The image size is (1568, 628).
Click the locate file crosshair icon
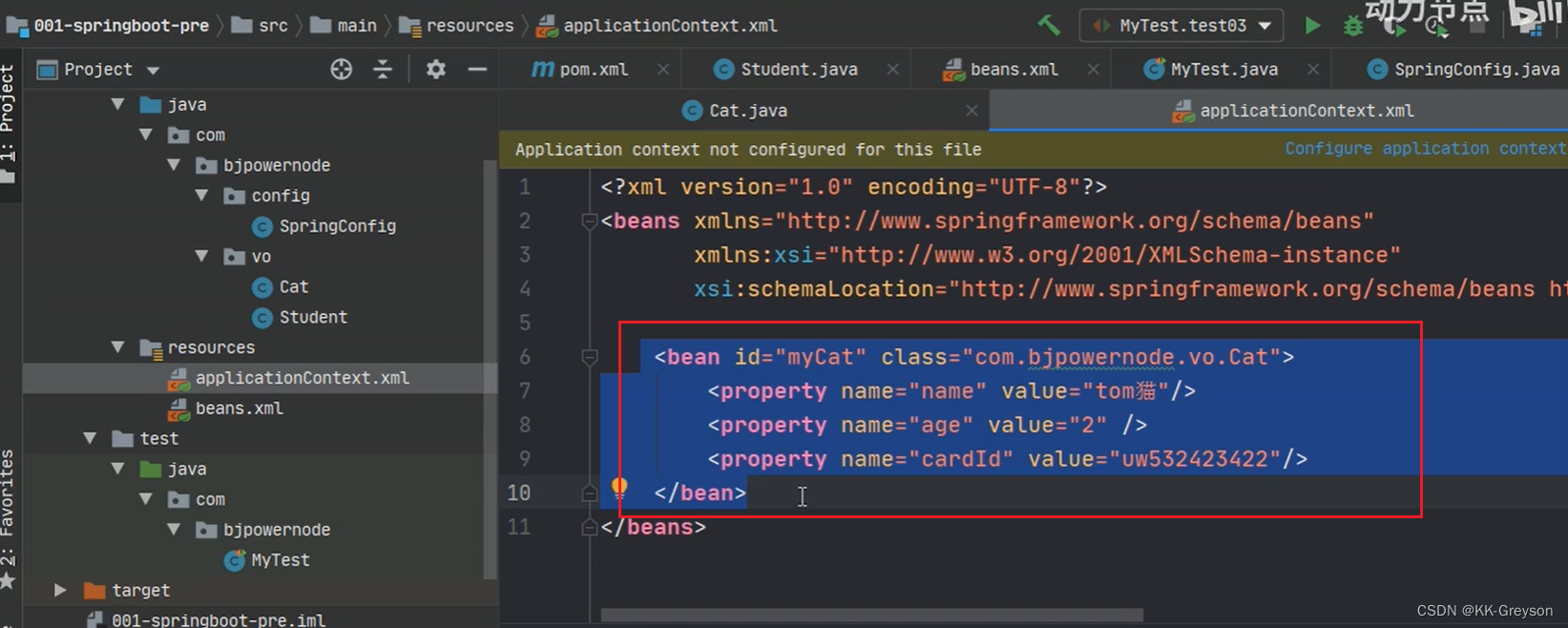pyautogui.click(x=341, y=69)
